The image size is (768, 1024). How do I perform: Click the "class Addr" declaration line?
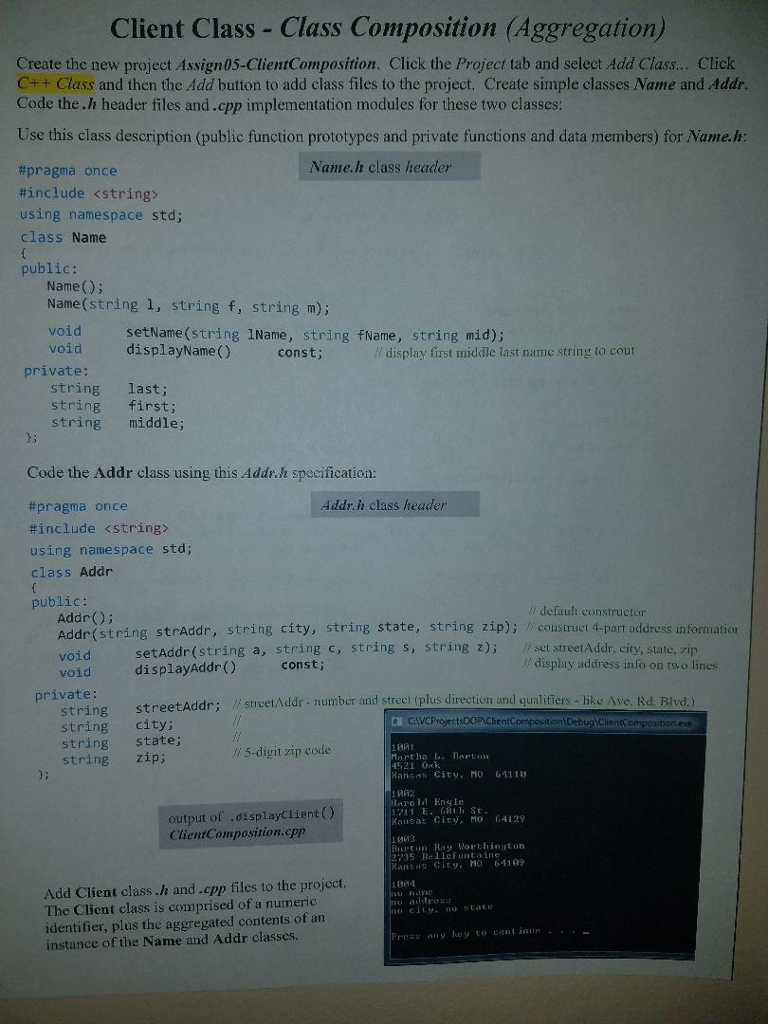(x=72, y=571)
